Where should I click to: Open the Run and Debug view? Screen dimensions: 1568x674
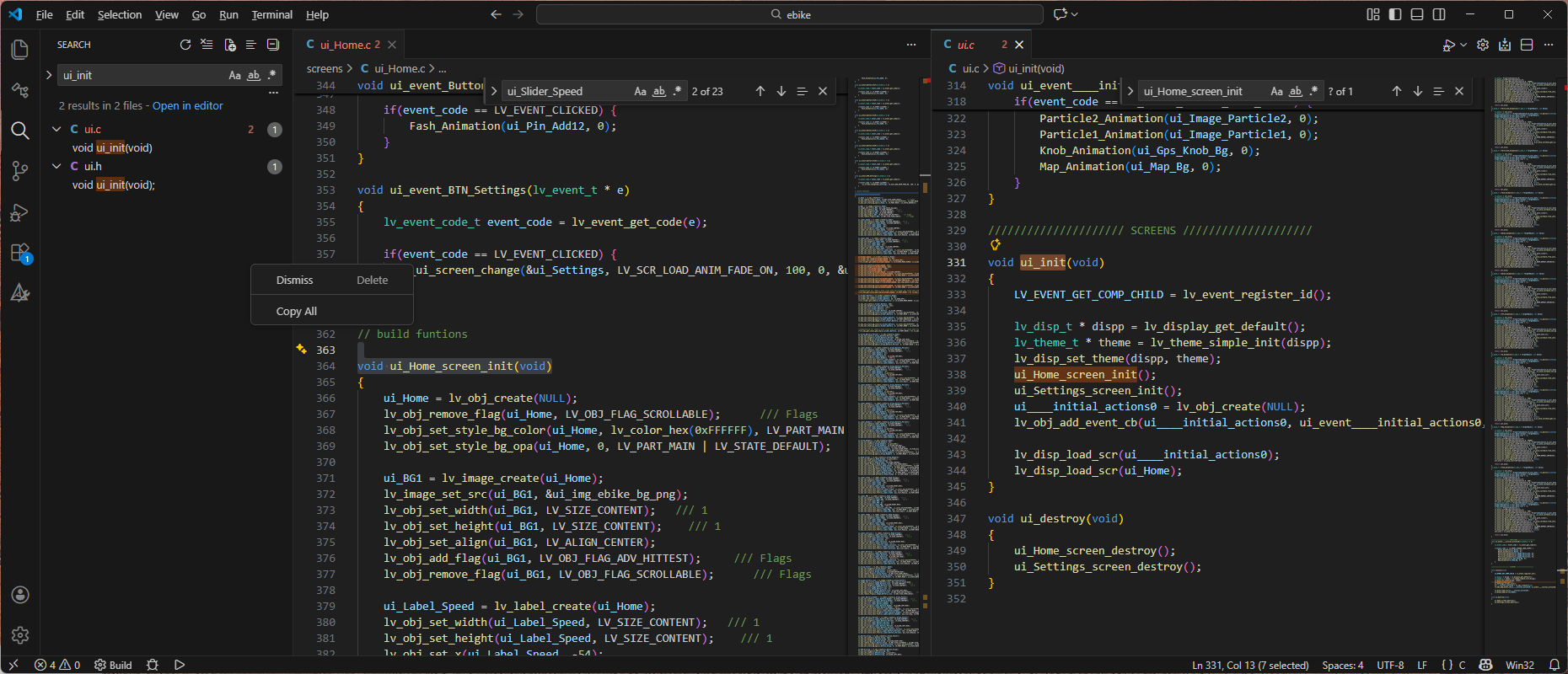(20, 212)
